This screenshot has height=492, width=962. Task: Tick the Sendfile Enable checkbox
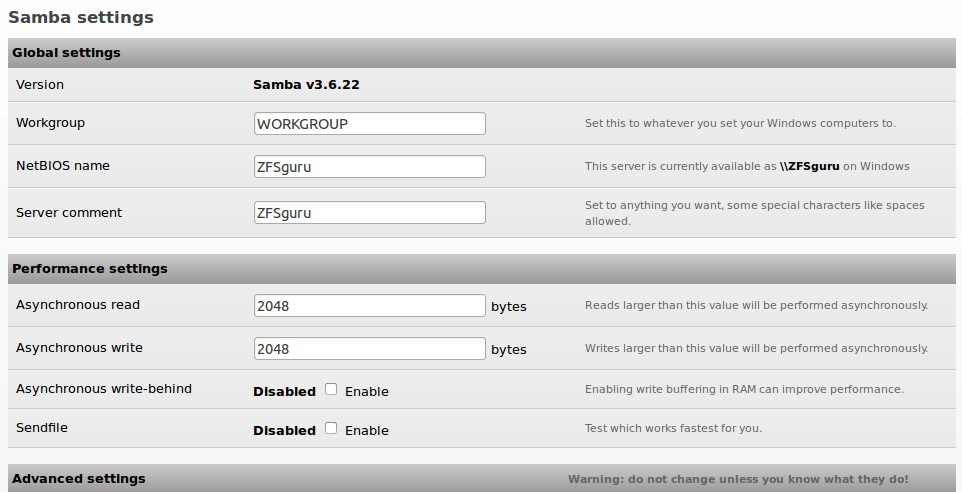tap(331, 429)
